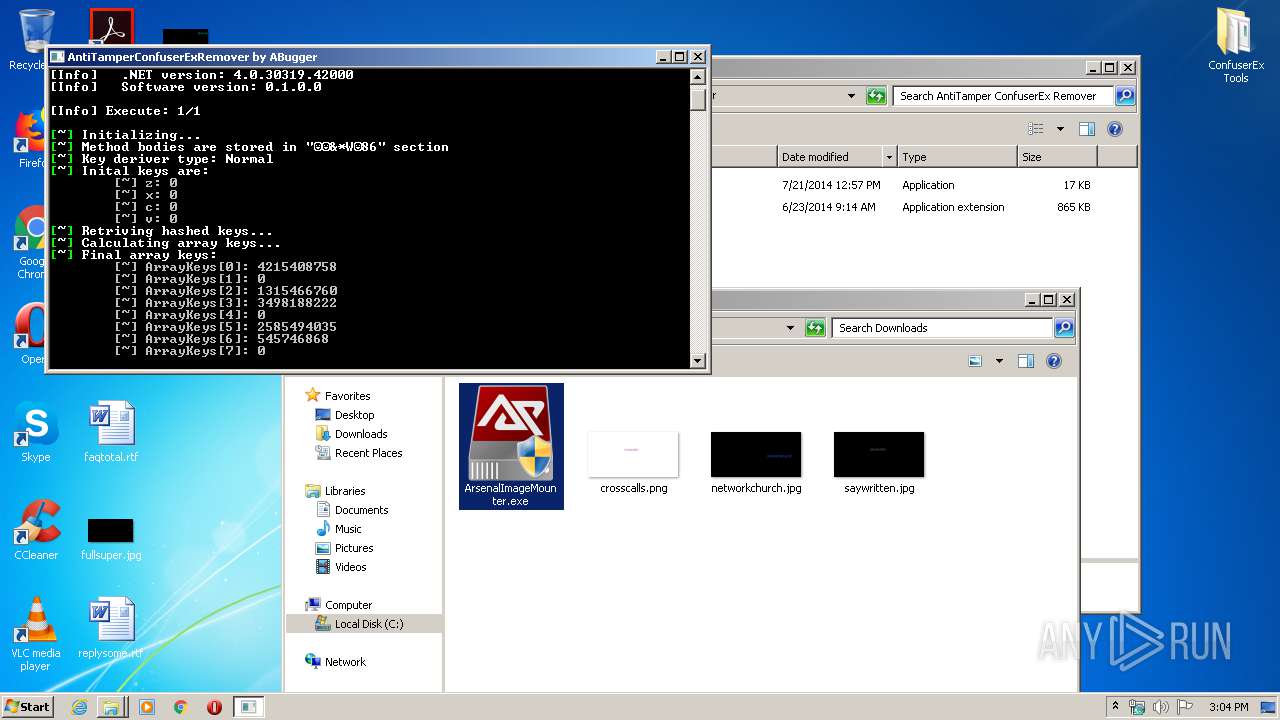The height and width of the screenshot is (720, 1280).
Task: Open replysome.rtf desktop document
Action: tap(111, 629)
